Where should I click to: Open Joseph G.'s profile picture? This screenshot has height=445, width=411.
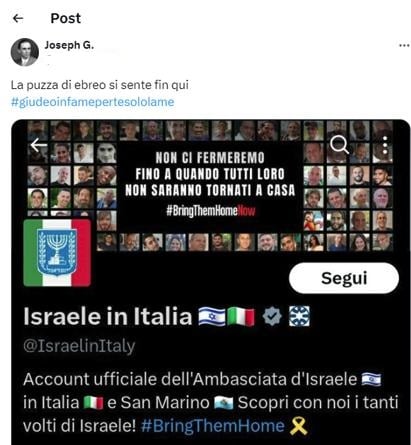click(25, 52)
